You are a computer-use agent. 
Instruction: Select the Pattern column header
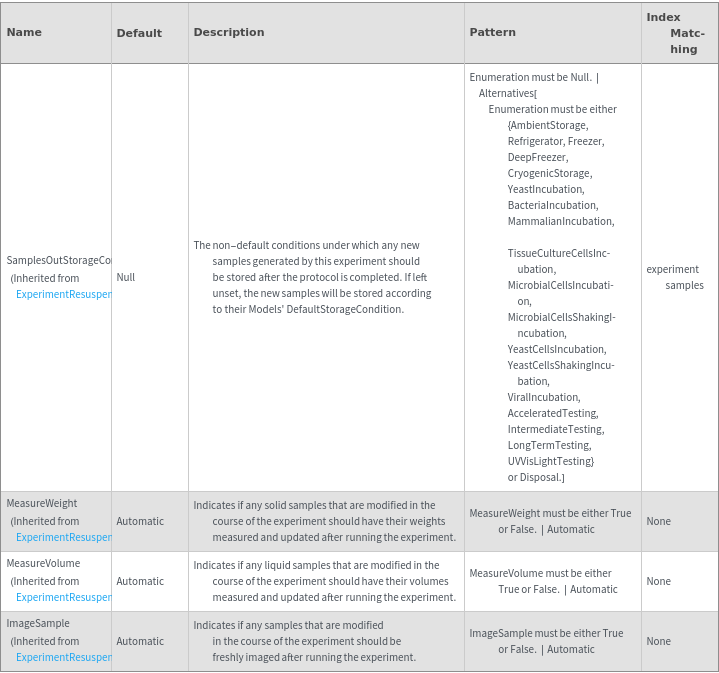493,32
